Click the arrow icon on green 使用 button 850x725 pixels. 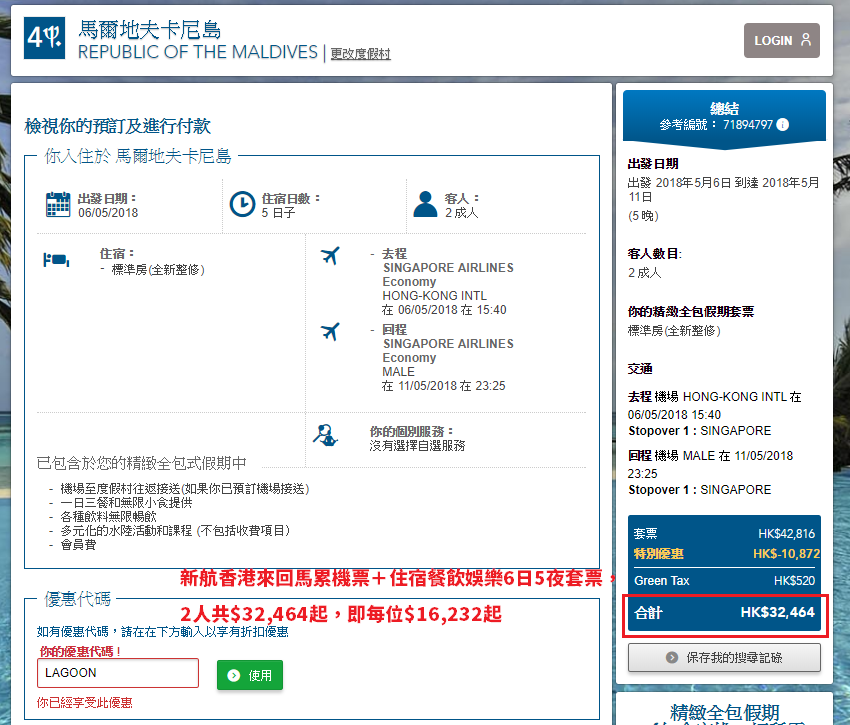(x=234, y=675)
